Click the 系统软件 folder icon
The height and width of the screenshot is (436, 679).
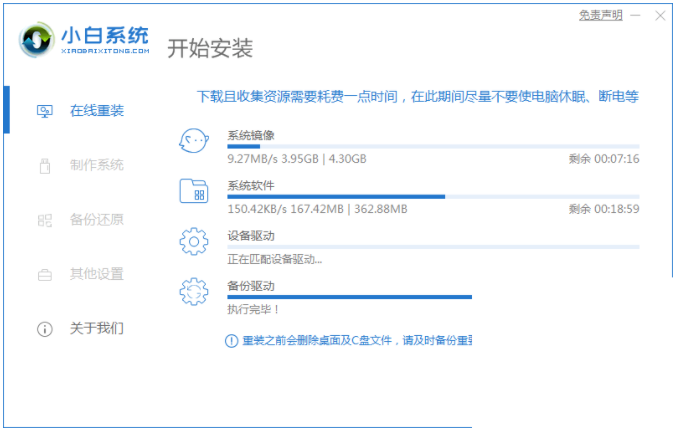tap(193, 191)
